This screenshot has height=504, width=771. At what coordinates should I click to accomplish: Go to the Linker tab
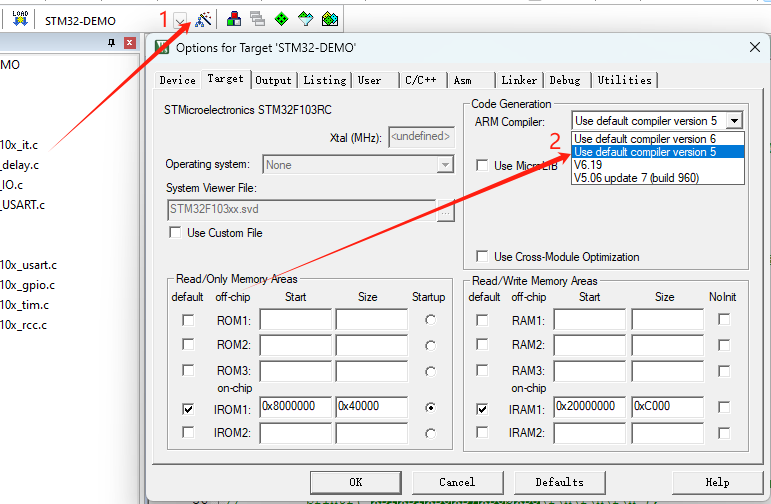(519, 80)
